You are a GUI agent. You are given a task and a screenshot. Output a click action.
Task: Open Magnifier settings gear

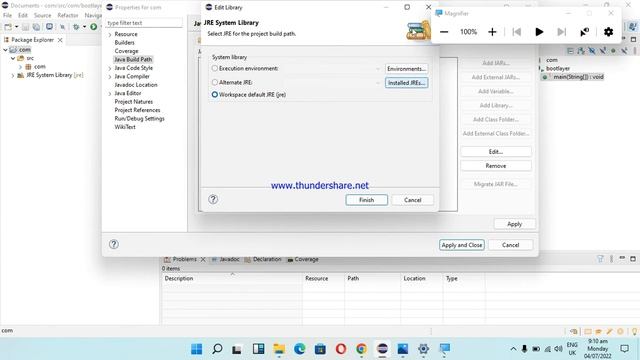click(608, 32)
